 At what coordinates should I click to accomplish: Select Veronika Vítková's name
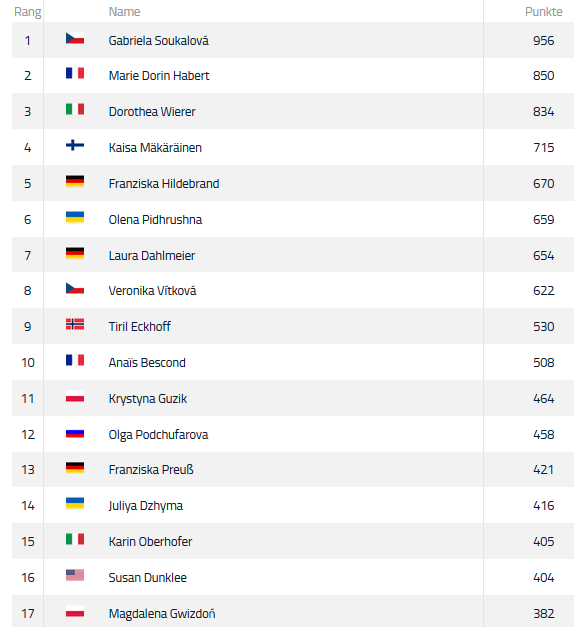point(152,291)
